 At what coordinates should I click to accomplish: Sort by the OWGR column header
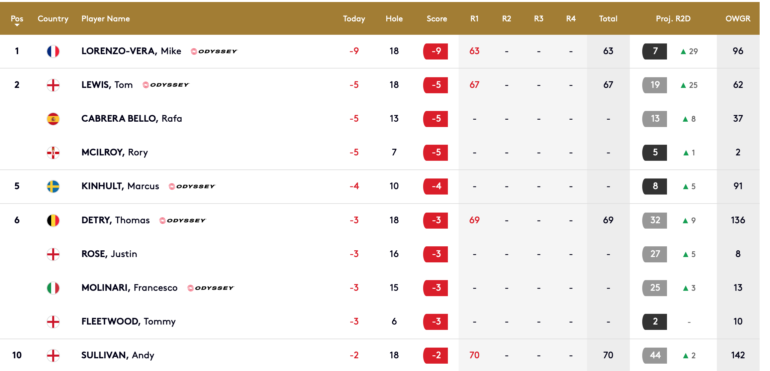coord(738,19)
